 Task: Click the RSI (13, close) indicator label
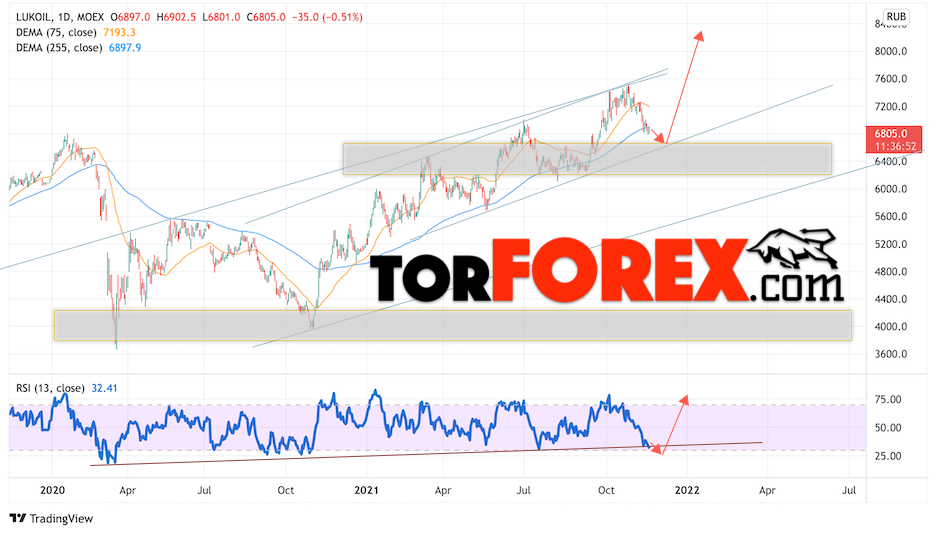click(50, 388)
